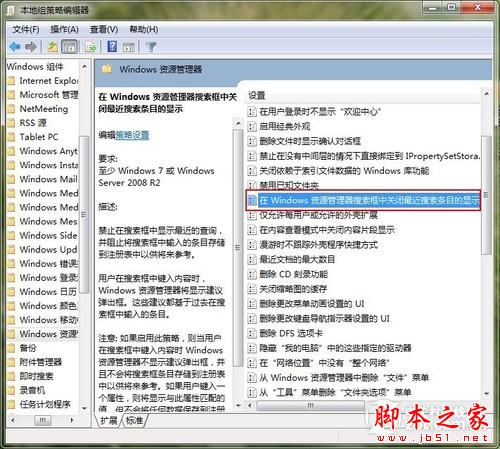Click the Windows 资源管理器 header folder icon

107,69
